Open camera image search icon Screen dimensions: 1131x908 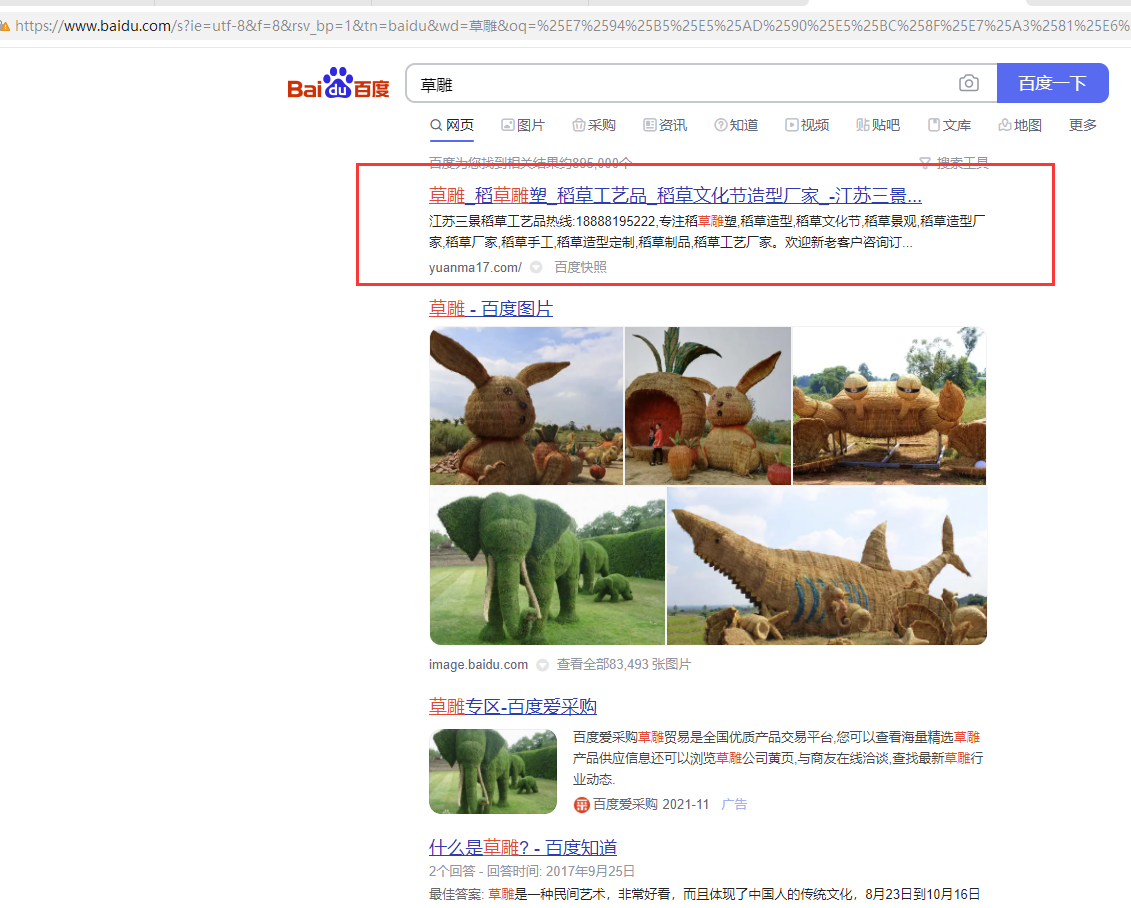pos(969,84)
